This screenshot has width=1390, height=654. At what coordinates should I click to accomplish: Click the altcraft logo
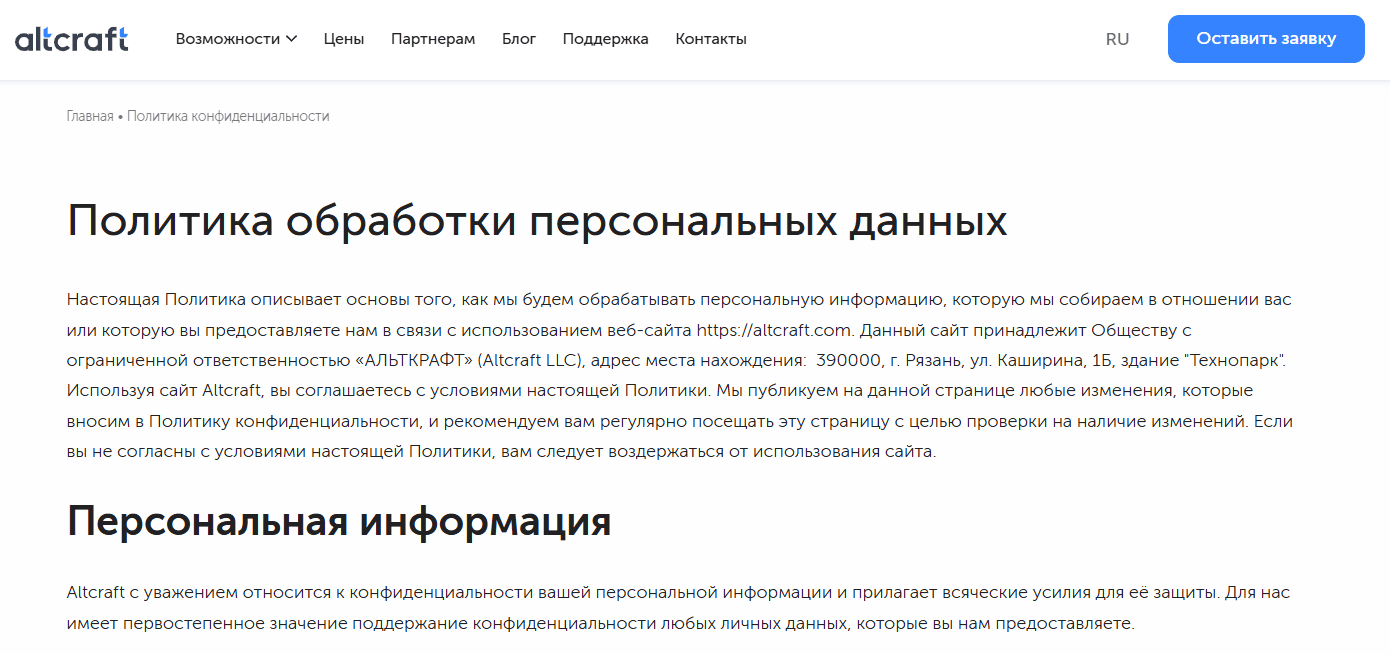(x=71, y=39)
